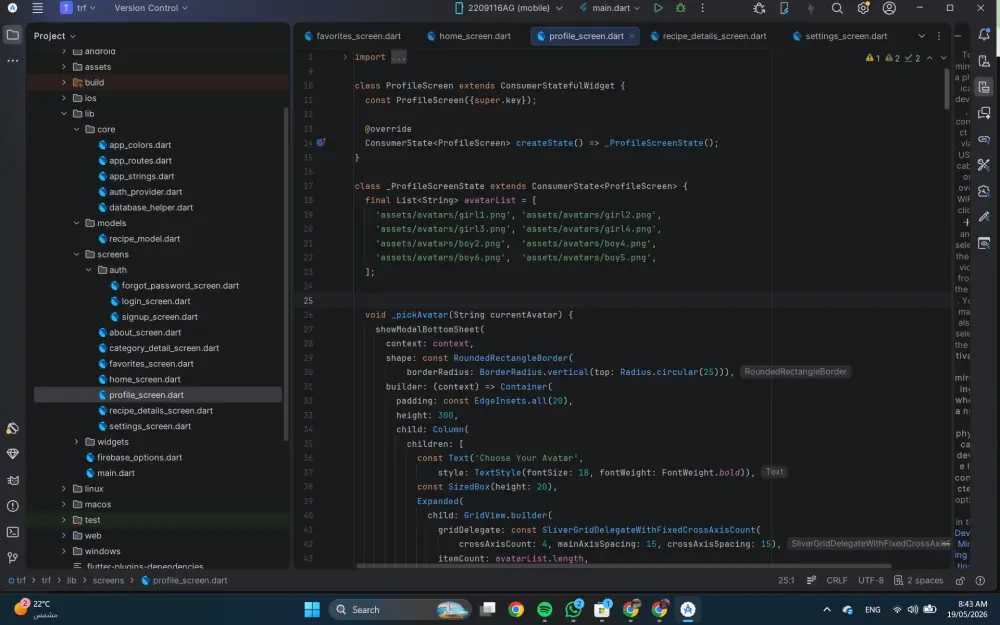
Task: Open the 2209116AG (mobile) device selector
Action: [x=509, y=8]
